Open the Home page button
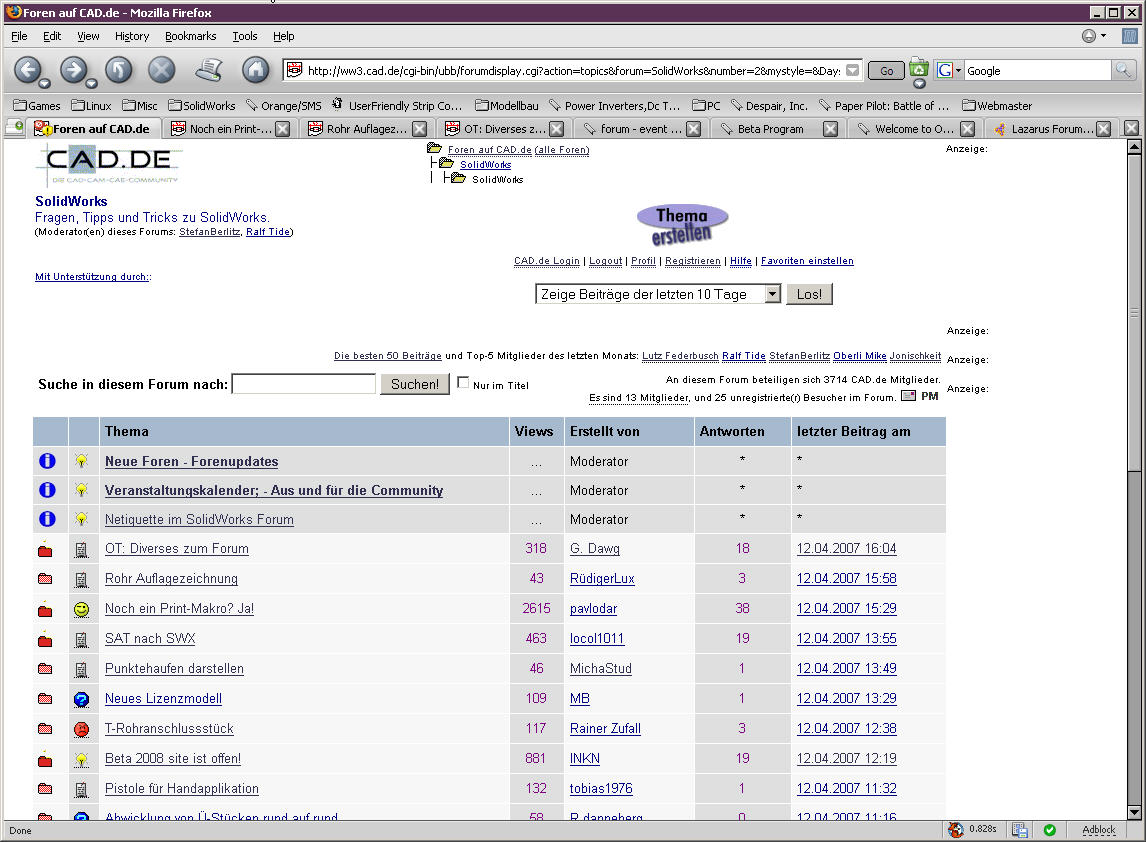Viewport: 1146px width, 842px height. [x=255, y=70]
